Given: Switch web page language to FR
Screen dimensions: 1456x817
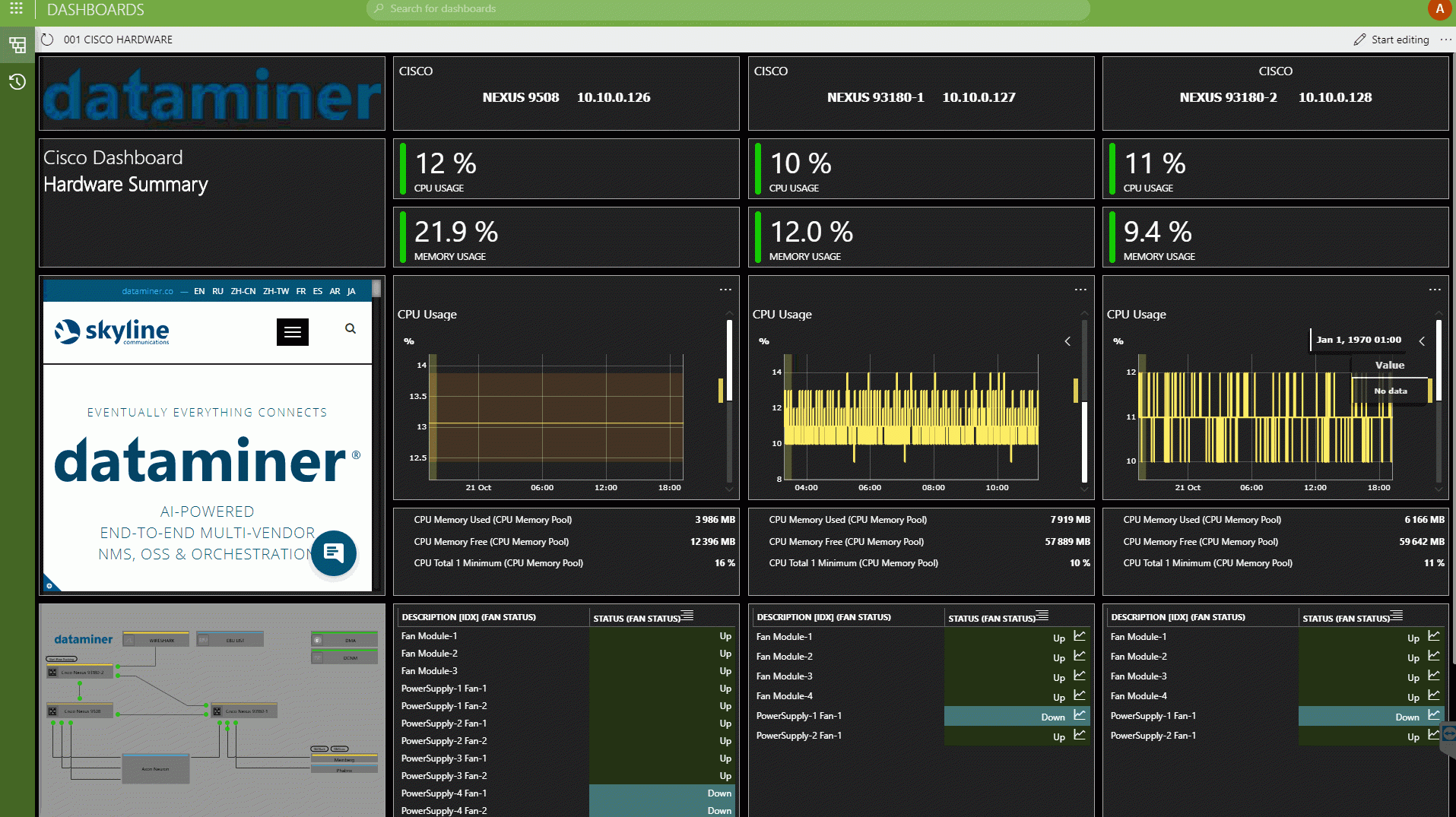Looking at the screenshot, I should [301, 291].
